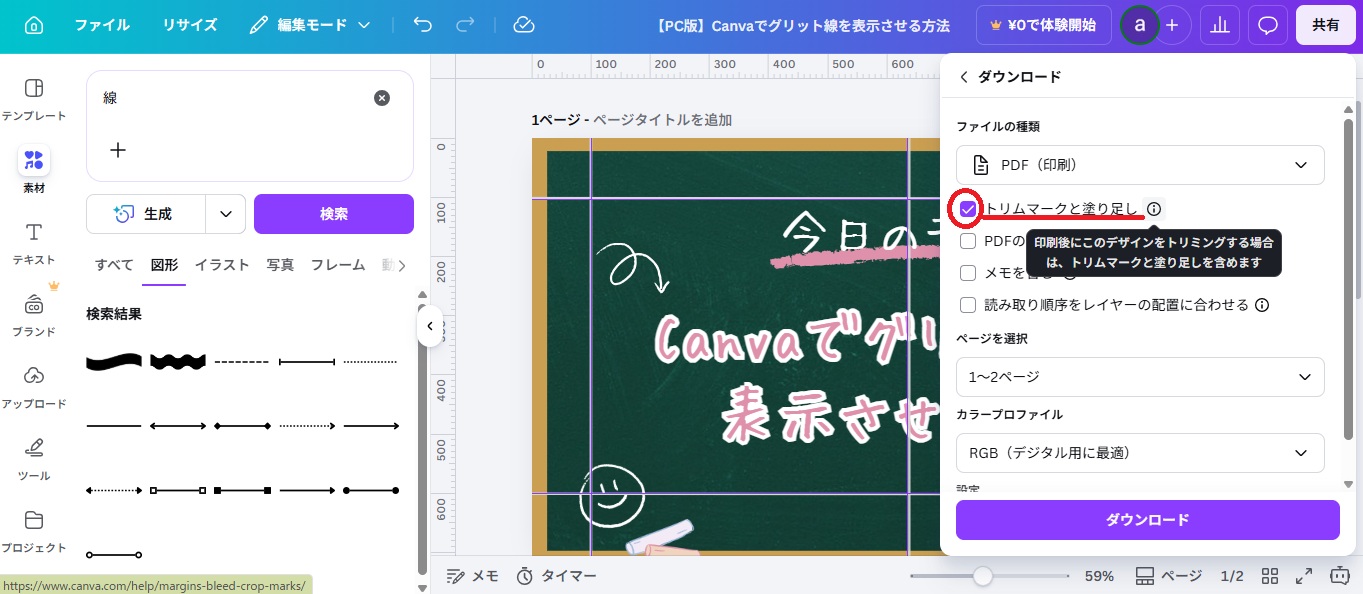
Task: Collapse the side panel with left arrow handle
Action: tap(429, 326)
